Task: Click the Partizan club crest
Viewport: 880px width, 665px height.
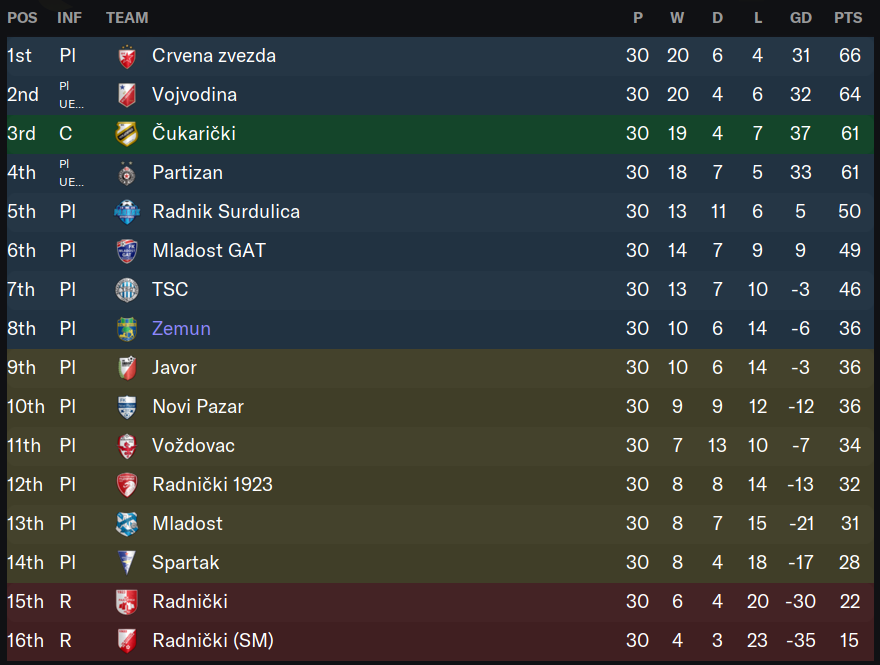Action: coord(127,173)
